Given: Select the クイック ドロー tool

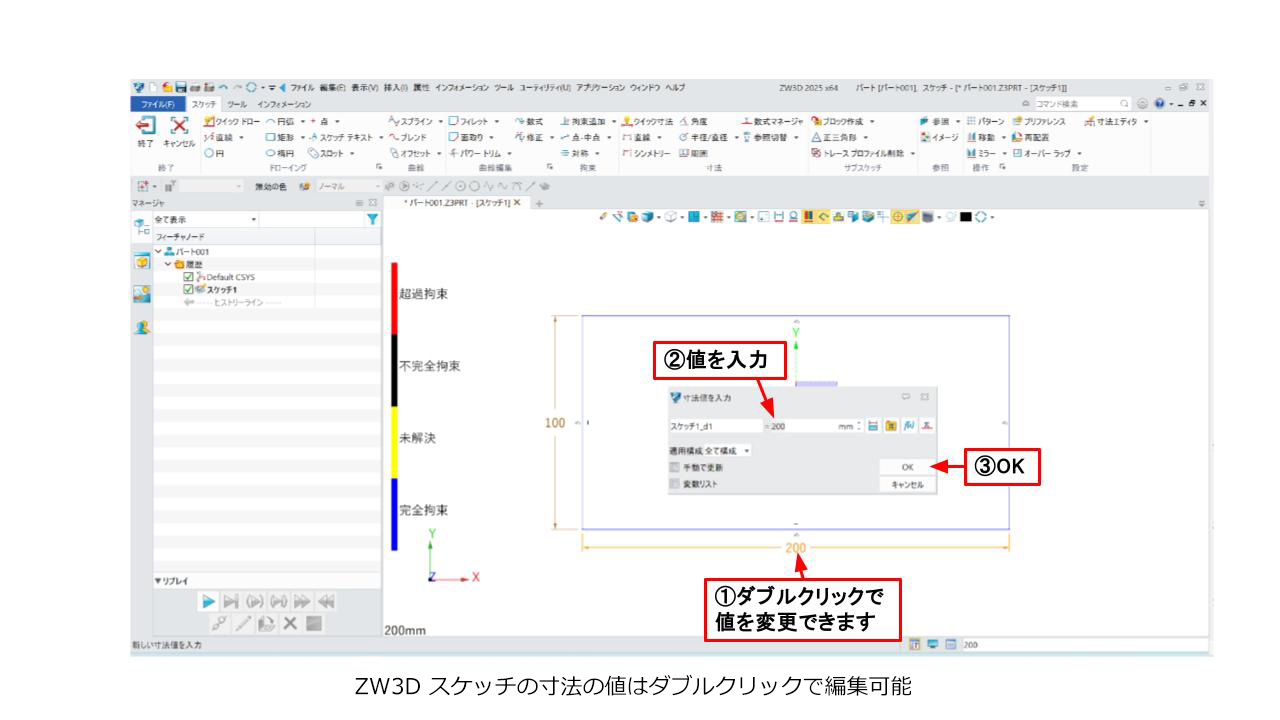Looking at the screenshot, I should 230,121.
